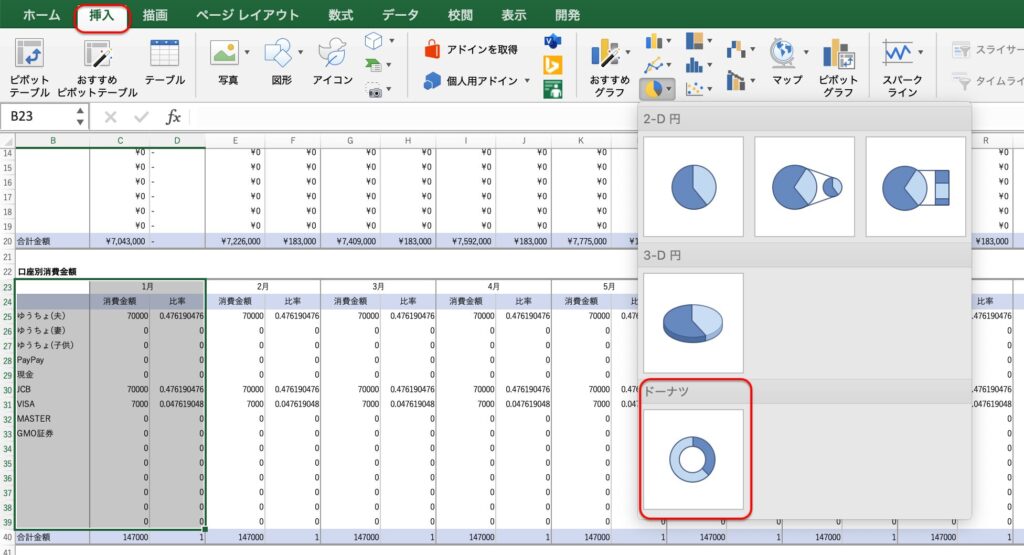Click the insert function fx icon

173,117
